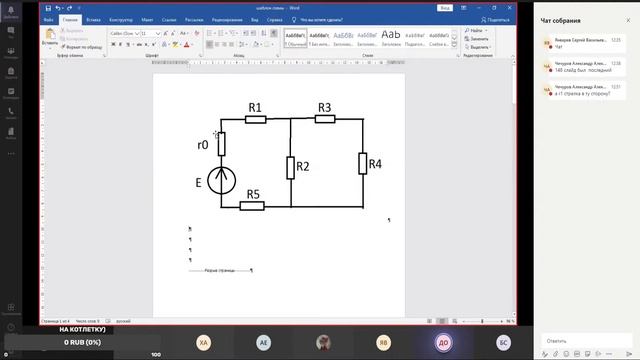Send the chat message with arrow icon
Viewport: 640px width, 360px height.
[629, 354]
